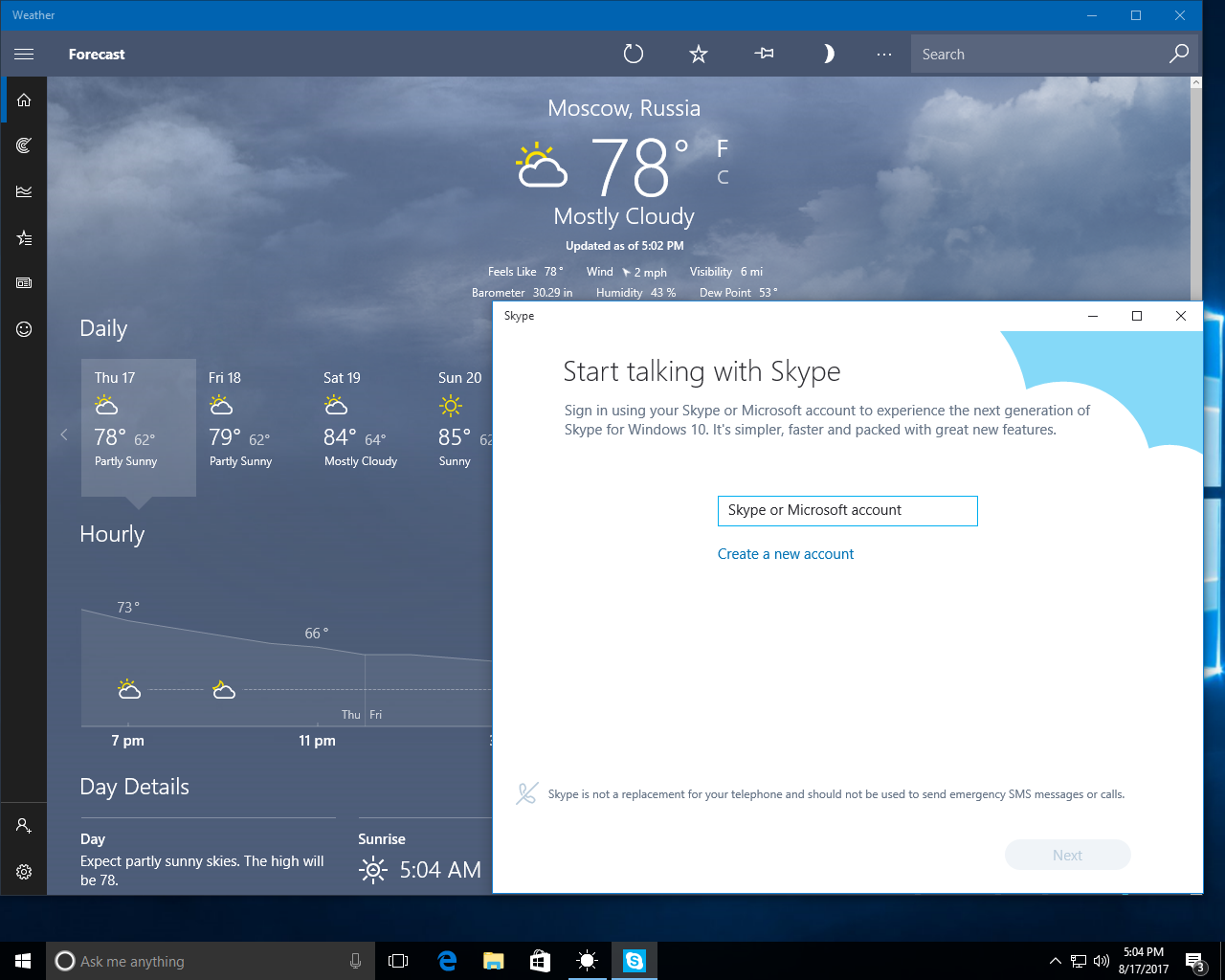The image size is (1225, 980).
Task: Launch Microsoft Edge from taskbar
Action: 447,961
